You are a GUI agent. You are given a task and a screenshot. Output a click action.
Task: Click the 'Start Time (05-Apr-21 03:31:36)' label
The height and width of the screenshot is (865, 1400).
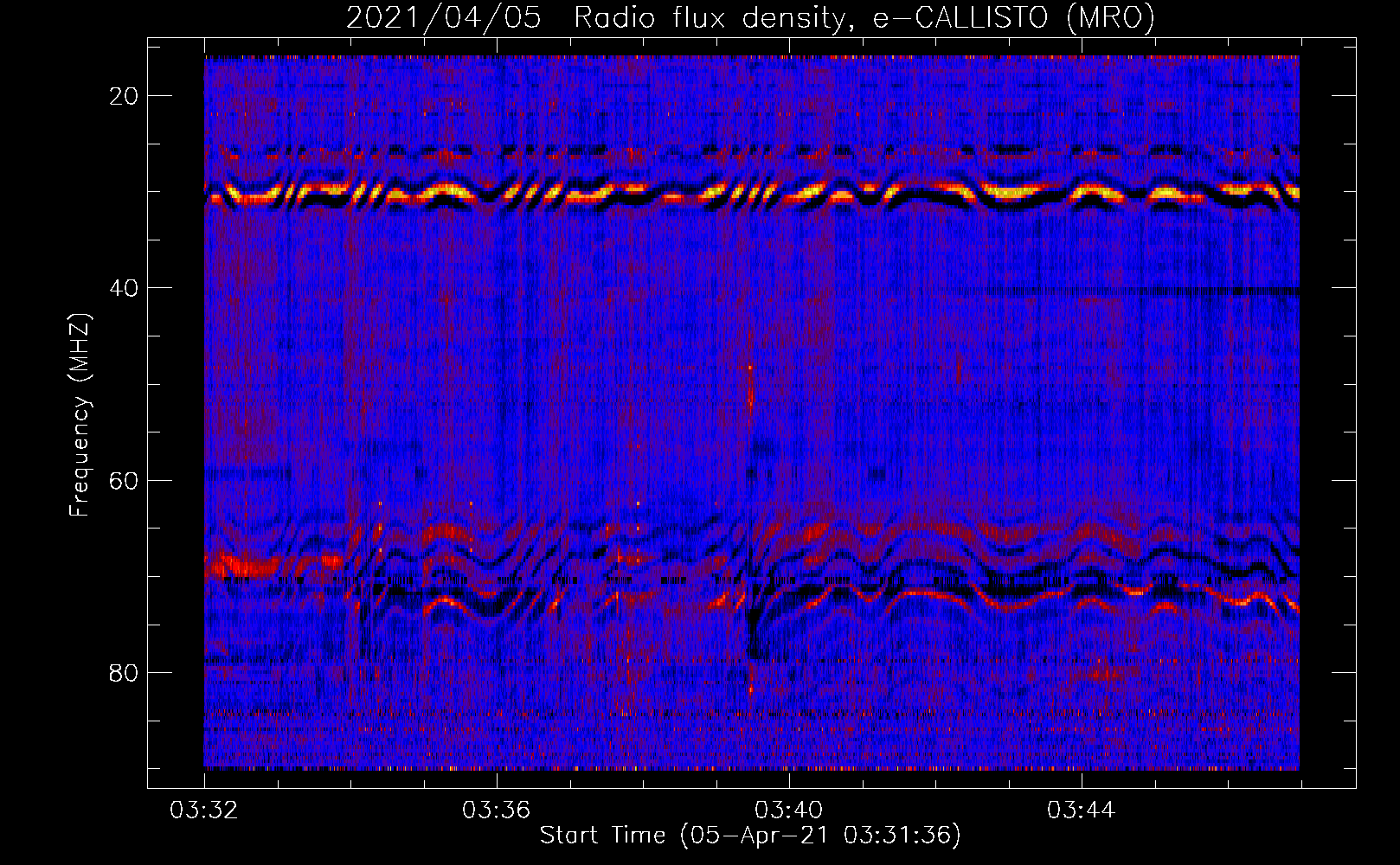750,836
